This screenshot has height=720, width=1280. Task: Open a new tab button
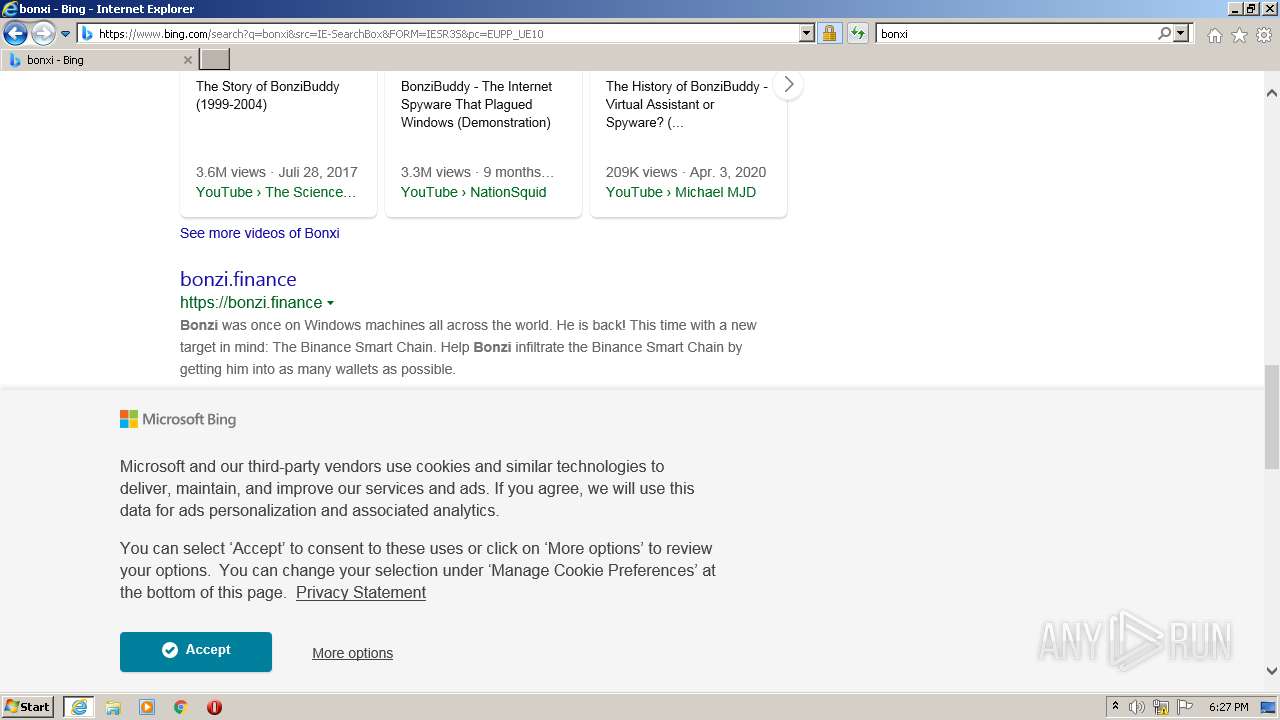[x=215, y=60]
